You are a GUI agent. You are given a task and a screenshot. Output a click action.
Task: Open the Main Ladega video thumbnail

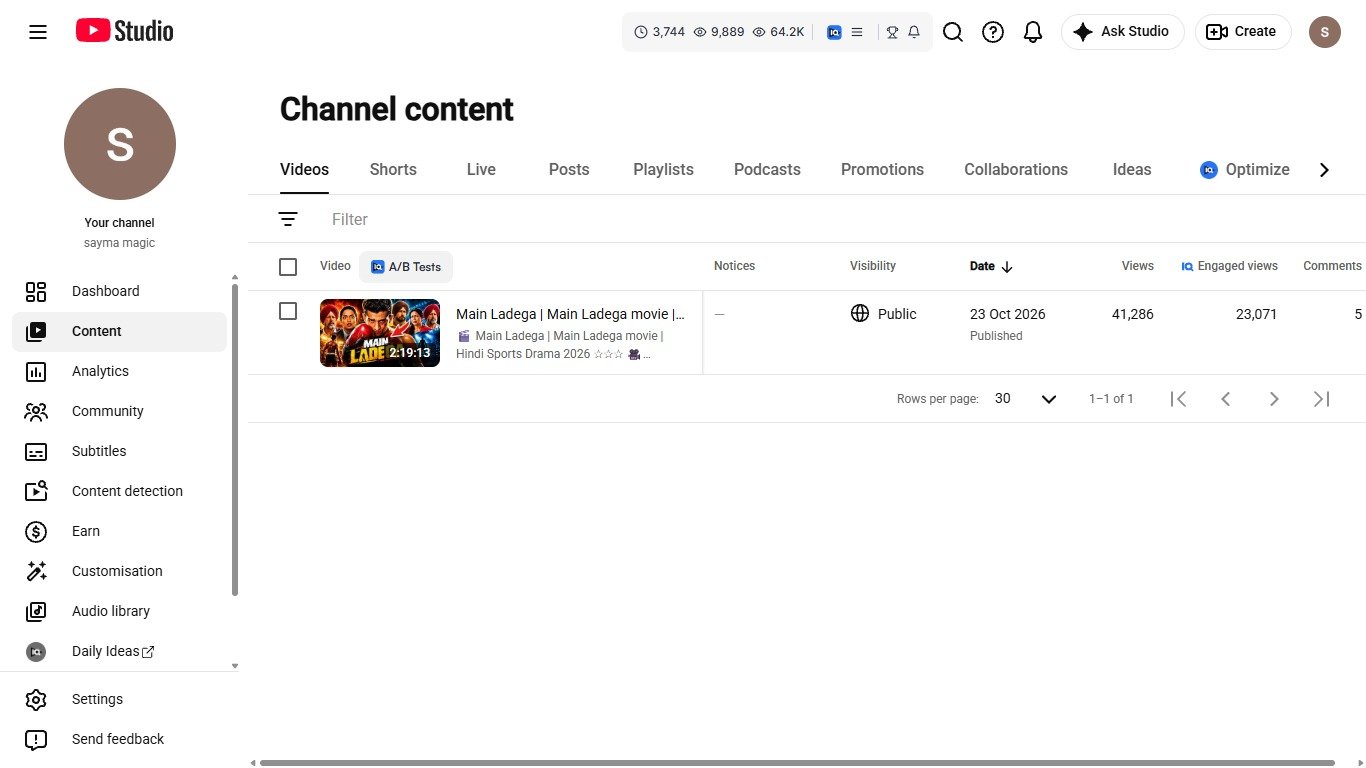click(x=380, y=333)
